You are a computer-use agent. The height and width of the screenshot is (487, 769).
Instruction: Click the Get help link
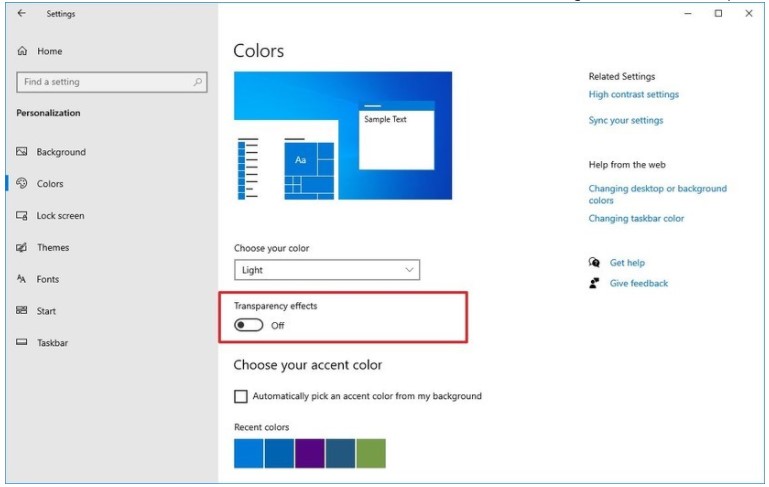[627, 263]
